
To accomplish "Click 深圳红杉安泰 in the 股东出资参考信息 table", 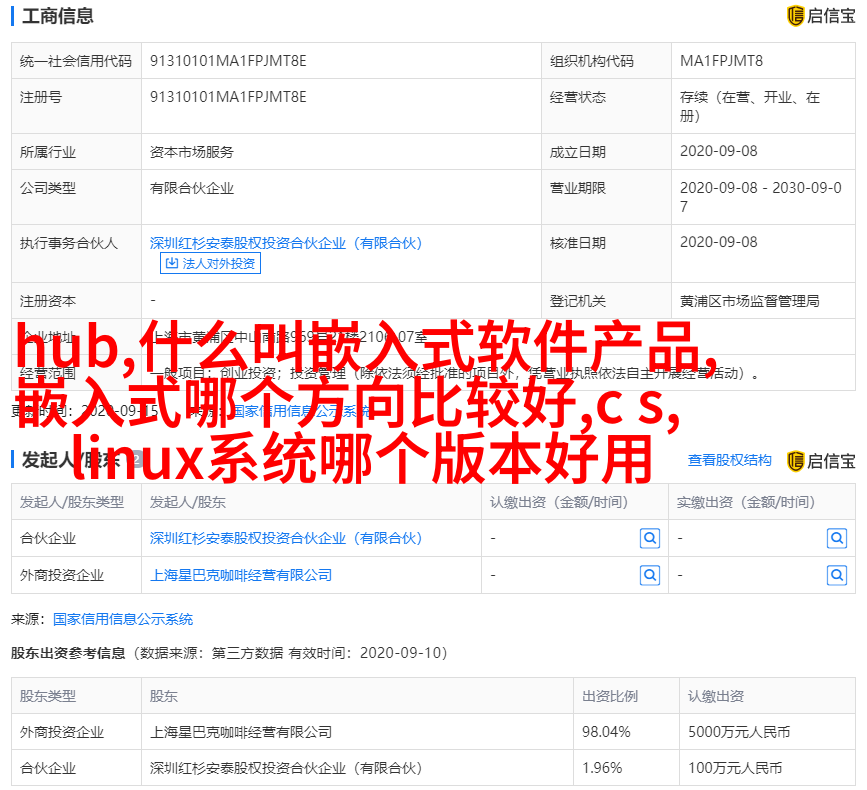I will tap(286, 768).
